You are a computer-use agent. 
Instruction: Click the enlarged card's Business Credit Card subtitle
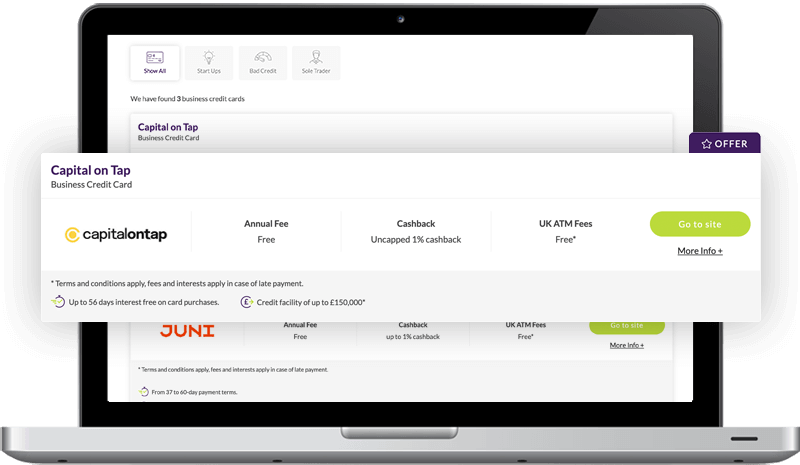[x=91, y=185]
